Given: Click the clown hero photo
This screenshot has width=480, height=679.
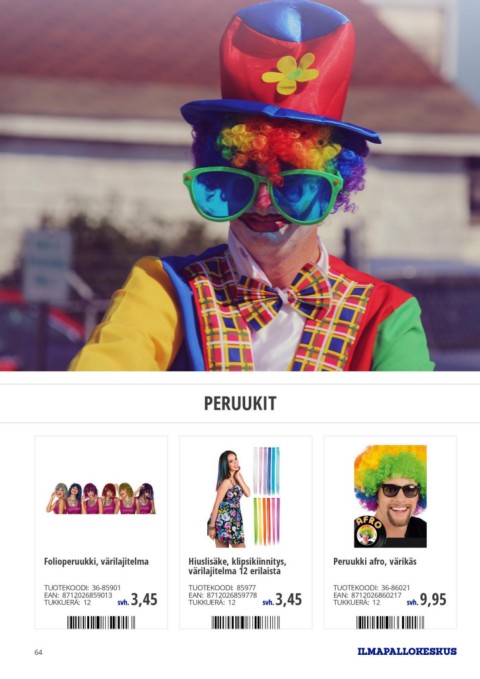Looking at the screenshot, I should click(240, 185).
